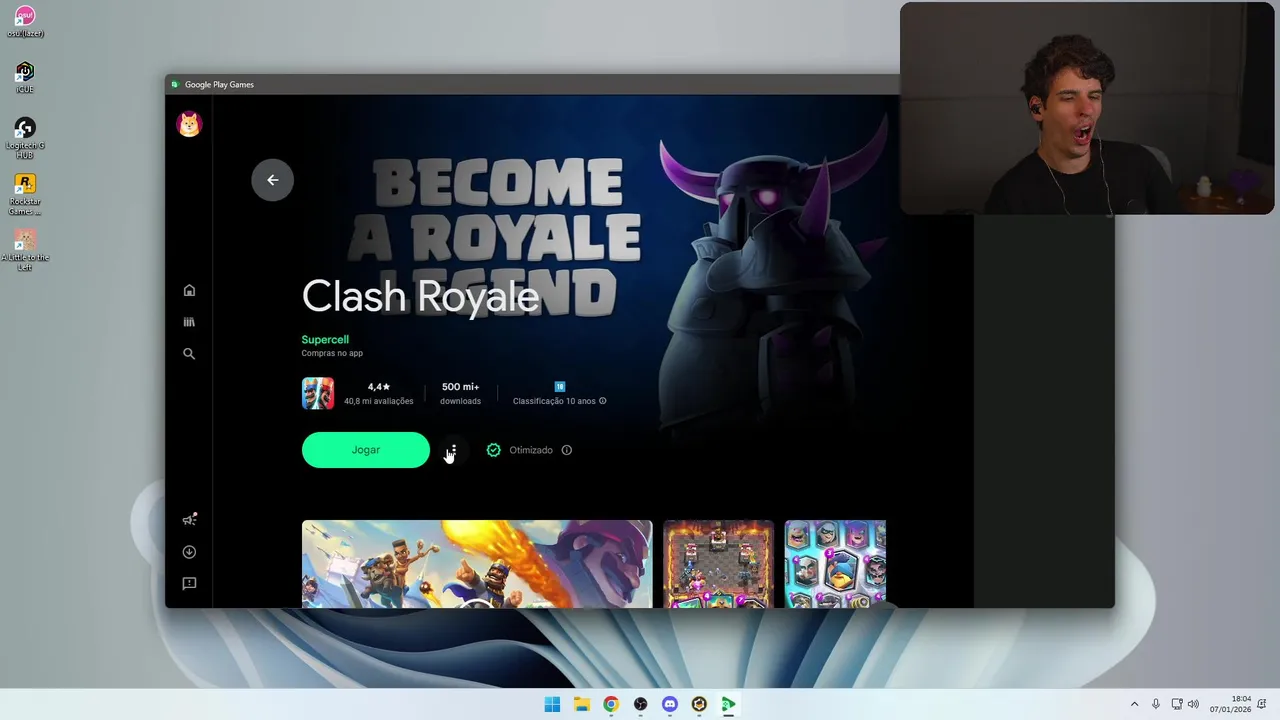Click the Otimizado badge

[x=519, y=450]
